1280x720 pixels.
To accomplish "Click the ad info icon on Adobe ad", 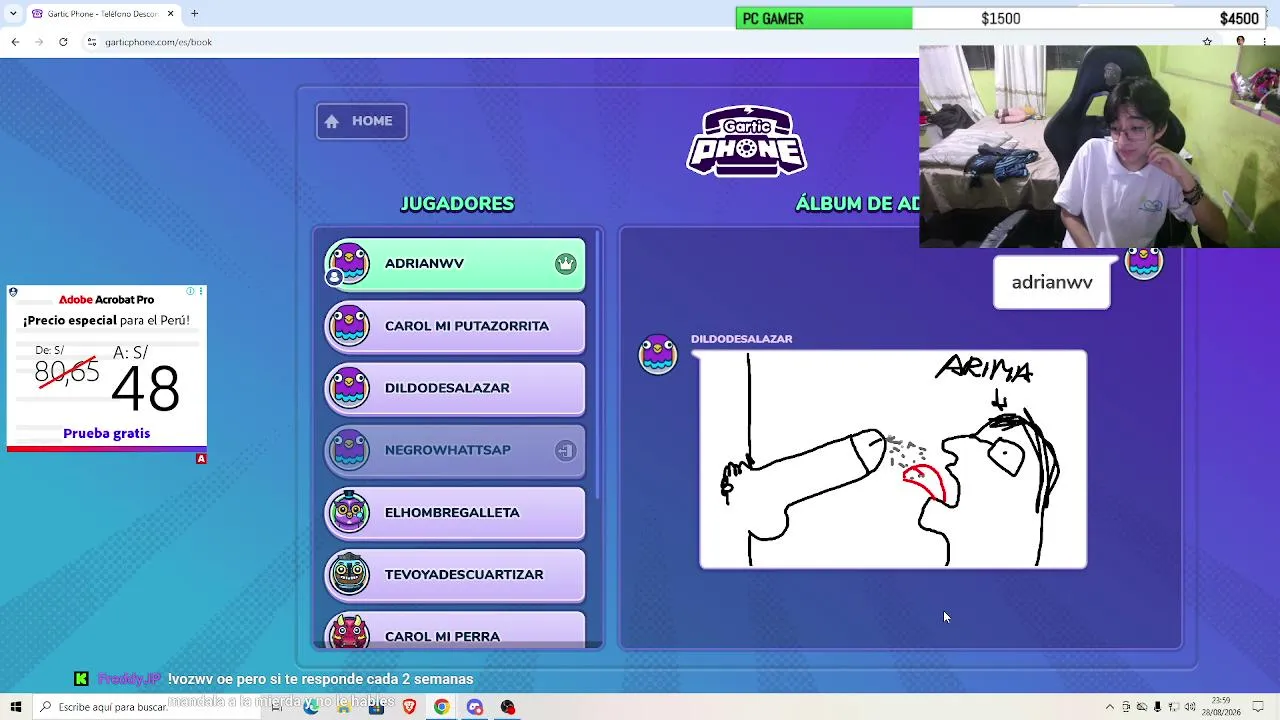I will 190,291.
